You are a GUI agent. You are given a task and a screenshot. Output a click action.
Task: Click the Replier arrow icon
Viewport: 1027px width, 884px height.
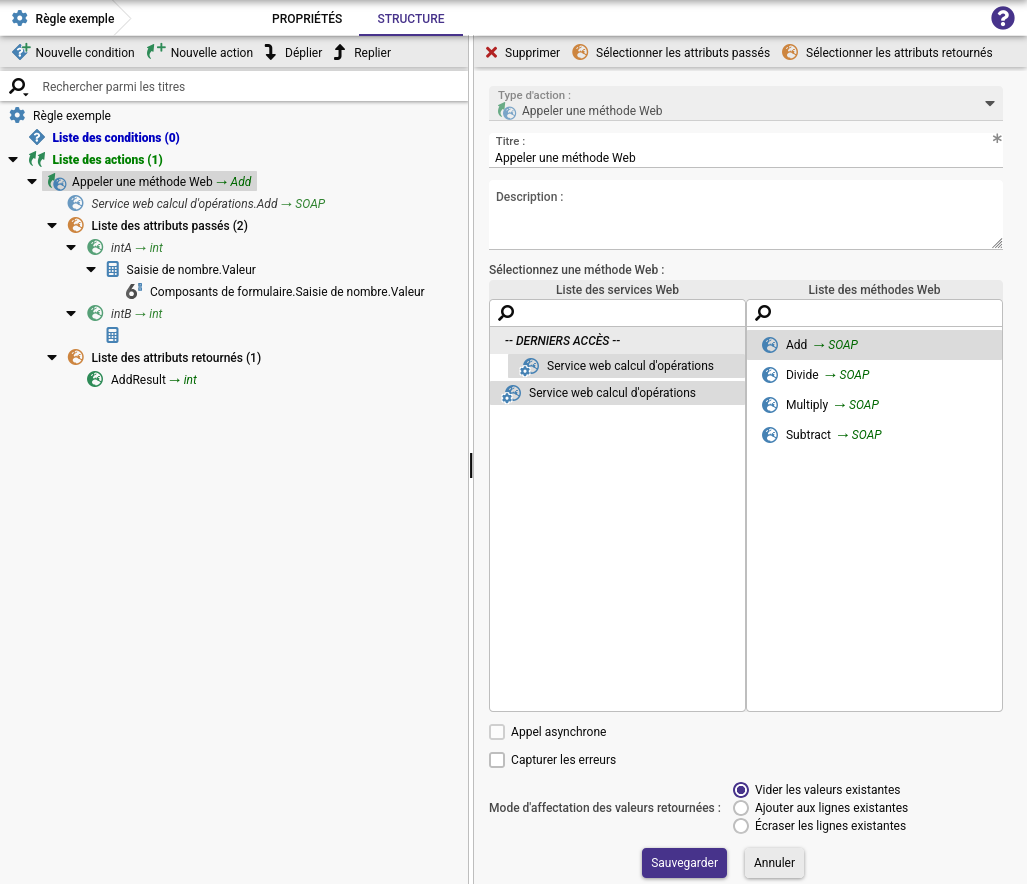coord(339,52)
